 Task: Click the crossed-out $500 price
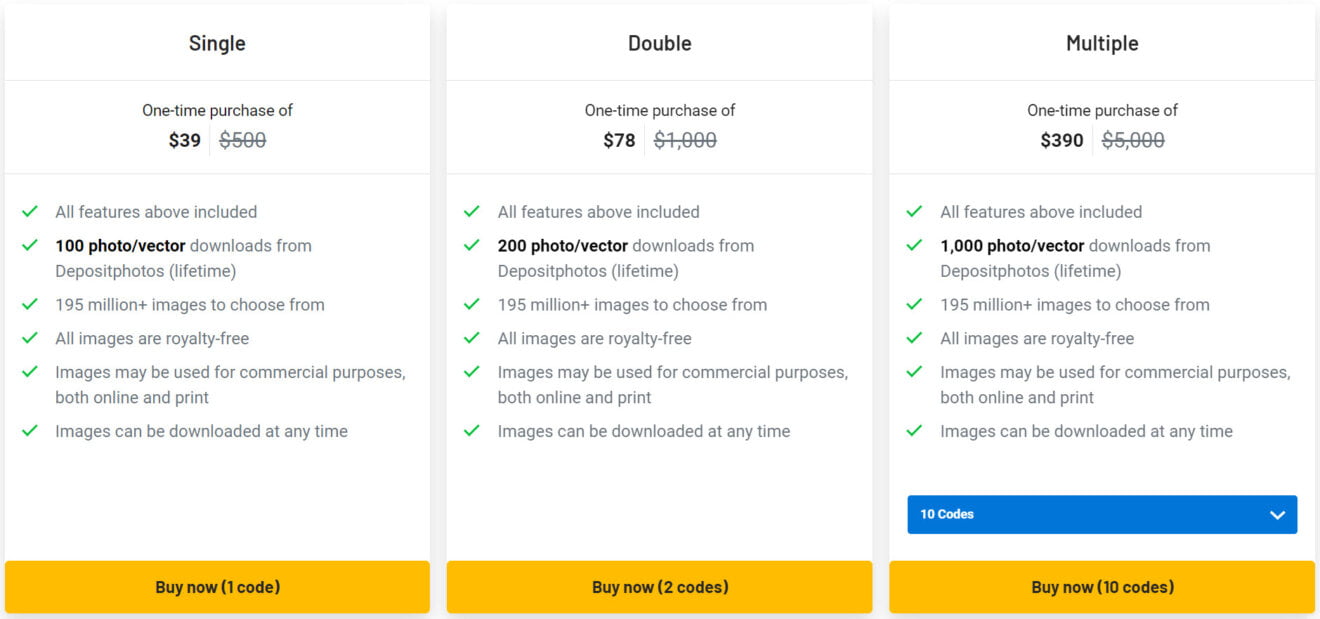(x=241, y=140)
